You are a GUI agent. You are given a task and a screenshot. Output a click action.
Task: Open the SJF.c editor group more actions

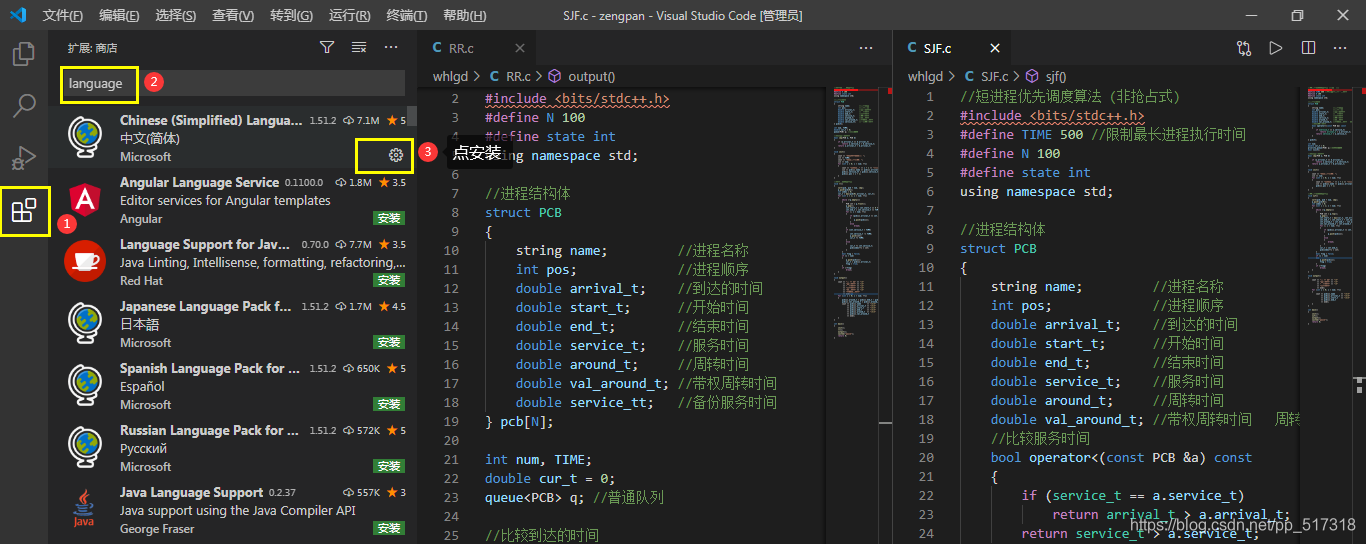[1340, 48]
